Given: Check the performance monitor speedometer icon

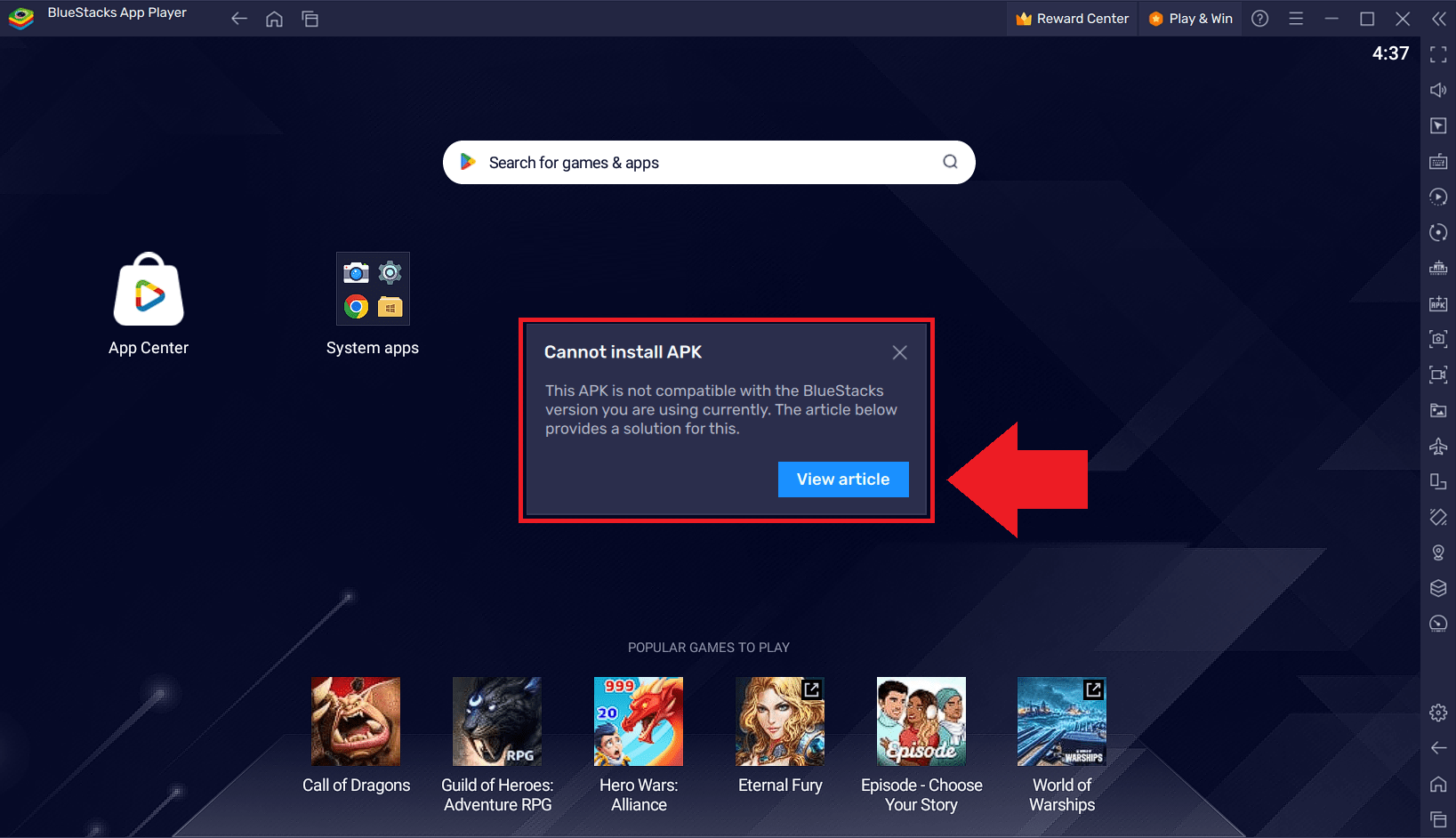Looking at the screenshot, I should pos(1438,624).
